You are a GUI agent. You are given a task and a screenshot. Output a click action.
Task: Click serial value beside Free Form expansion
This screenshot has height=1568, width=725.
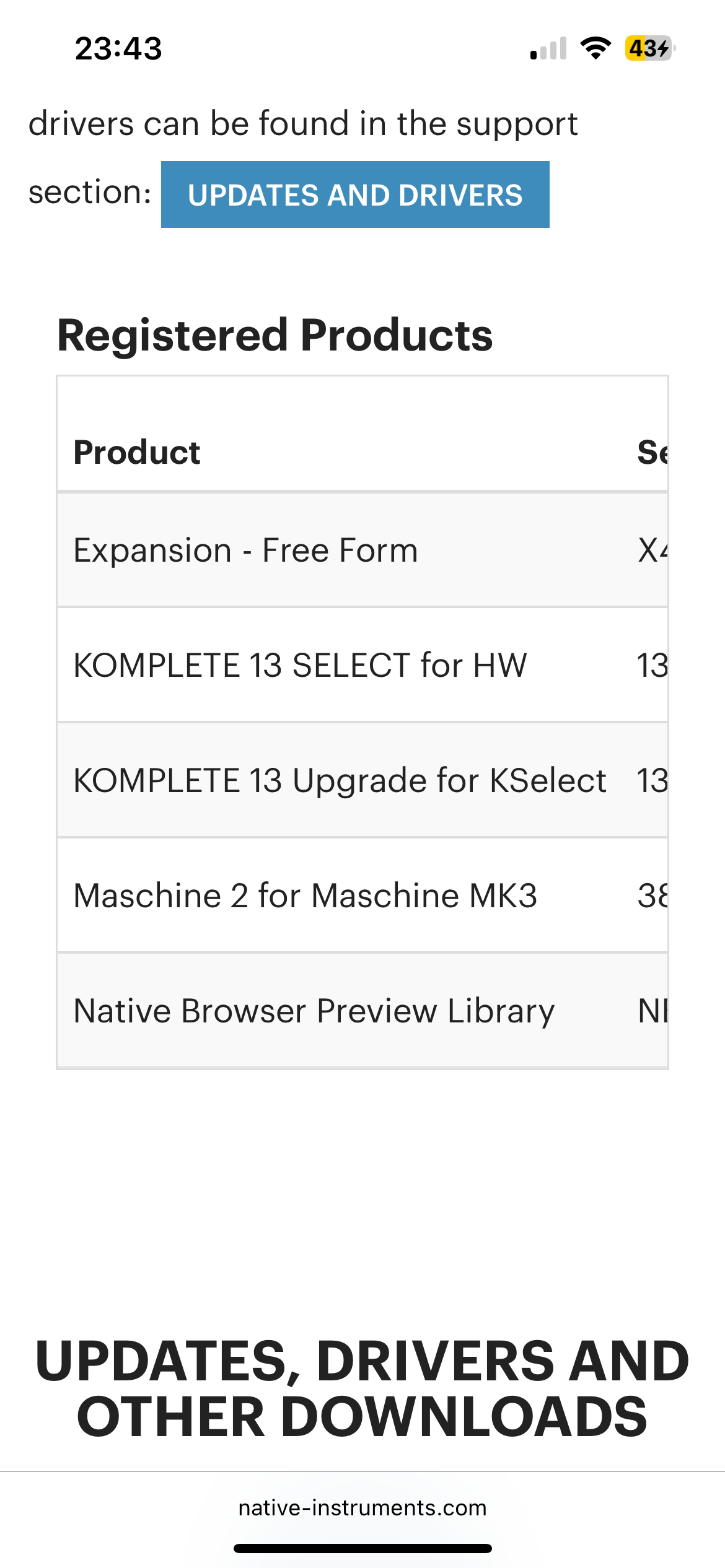point(652,550)
